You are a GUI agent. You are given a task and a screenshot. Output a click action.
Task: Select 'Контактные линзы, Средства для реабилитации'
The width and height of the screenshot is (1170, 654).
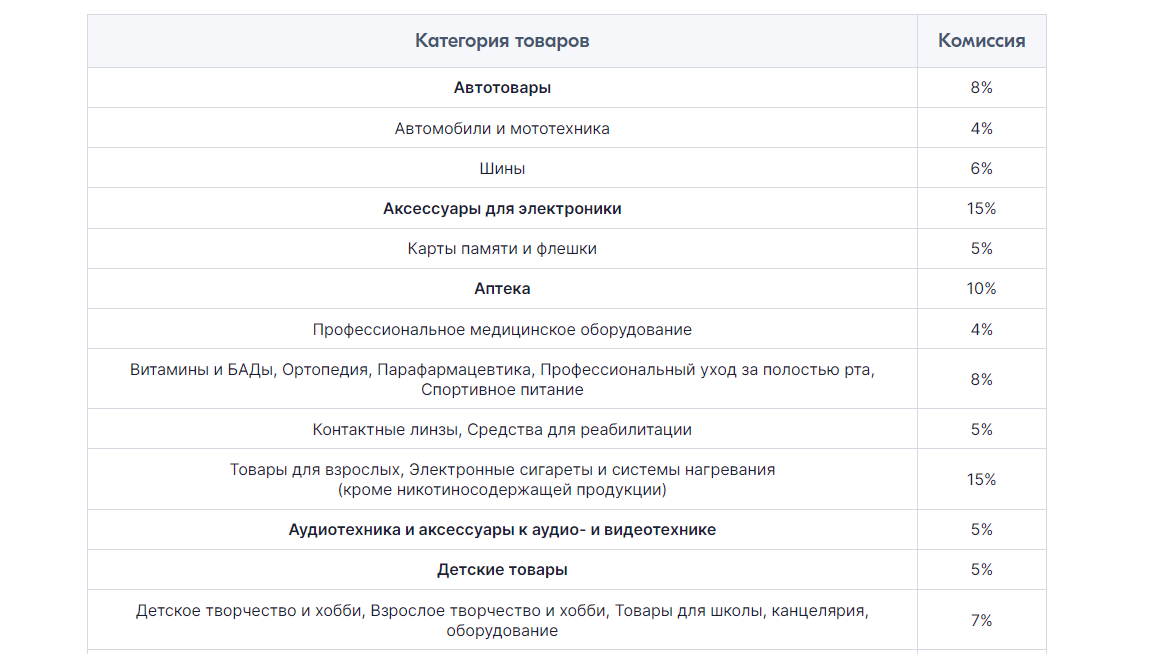tap(502, 429)
